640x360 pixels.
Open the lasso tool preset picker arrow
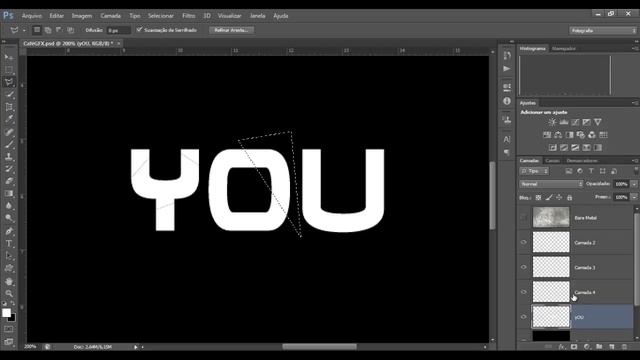(24, 30)
